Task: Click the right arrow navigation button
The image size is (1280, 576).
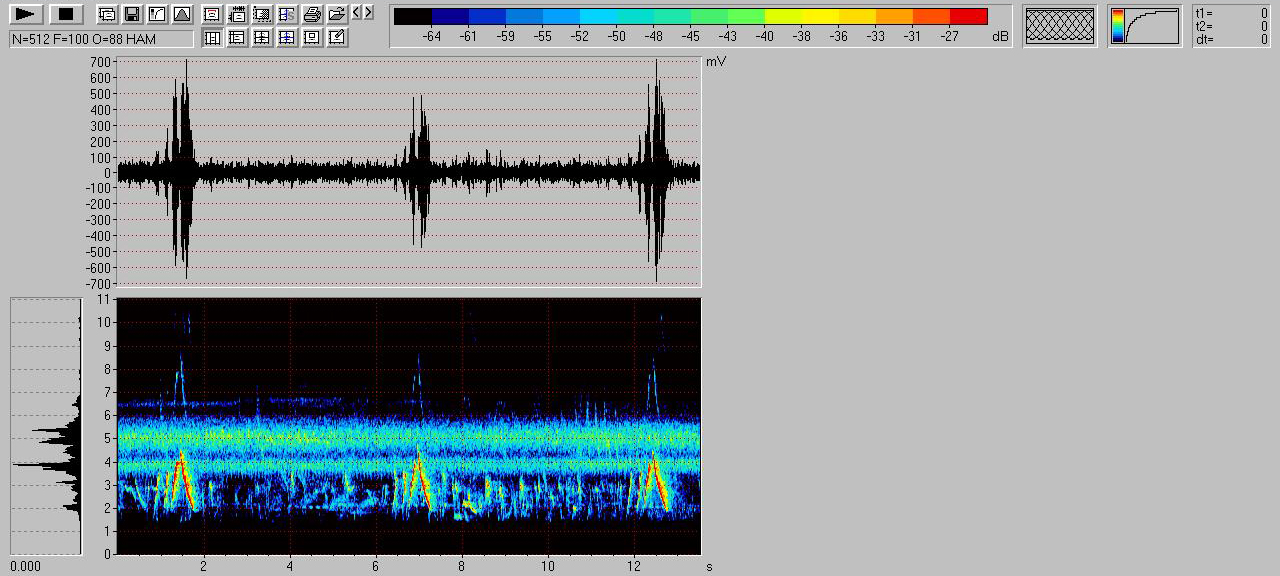Action: pyautogui.click(x=369, y=13)
